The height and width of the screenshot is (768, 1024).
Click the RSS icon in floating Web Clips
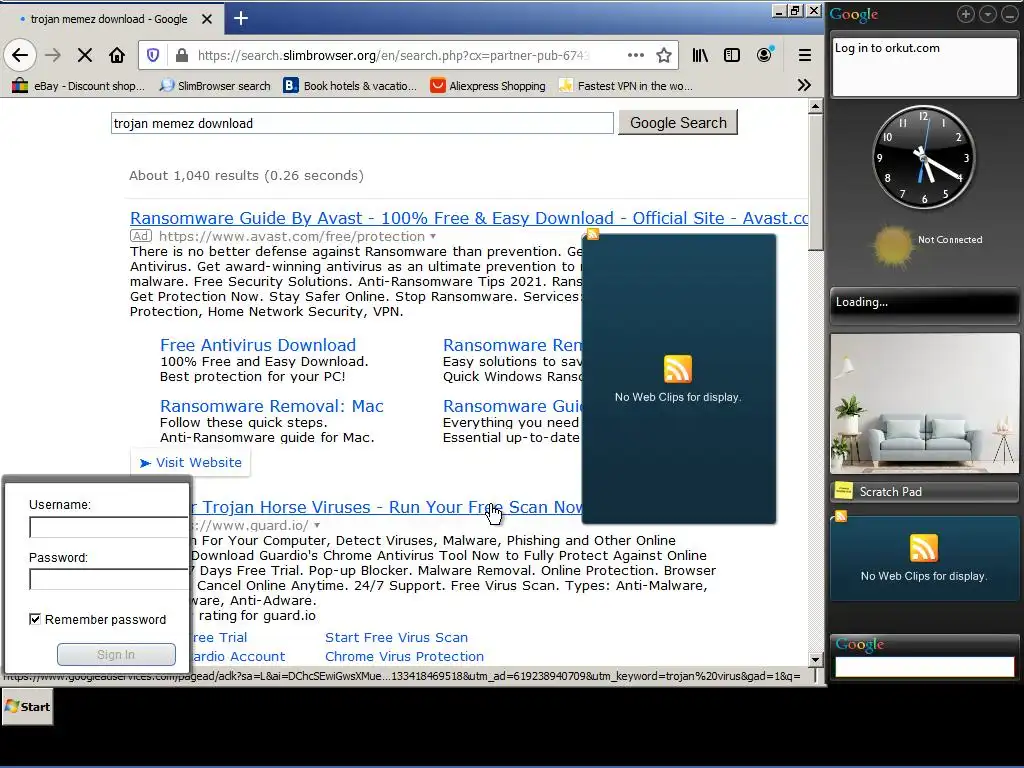click(x=678, y=369)
